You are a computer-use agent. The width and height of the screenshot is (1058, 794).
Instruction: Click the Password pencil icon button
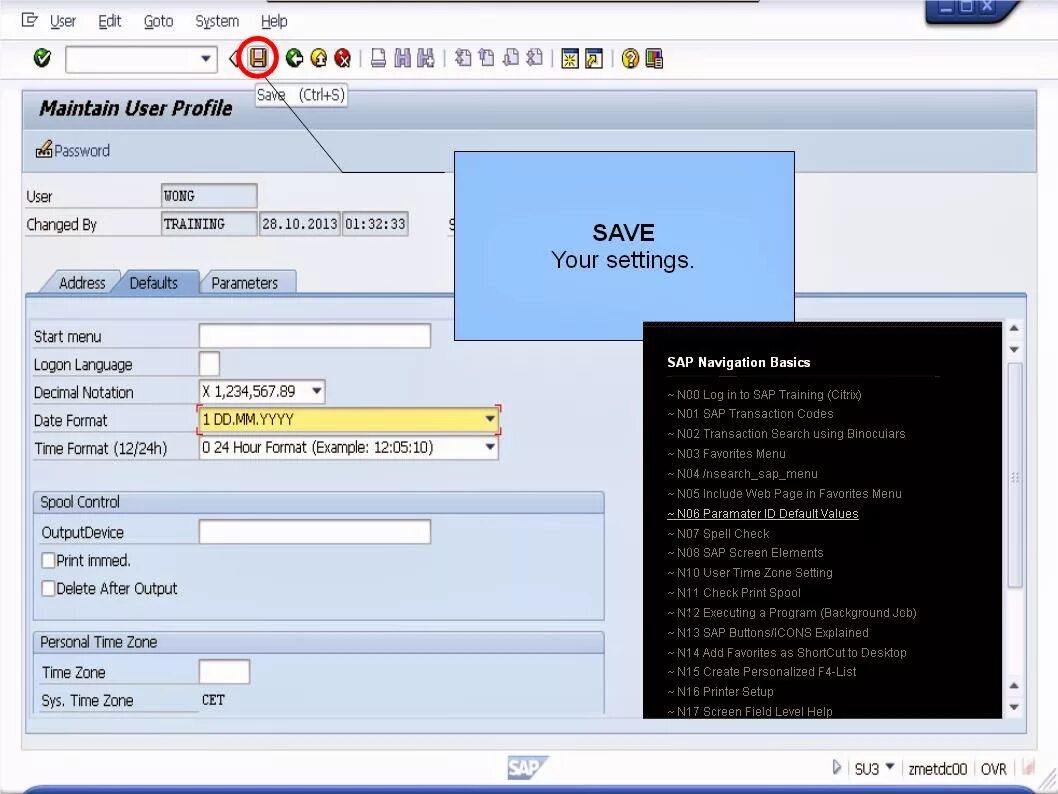pos(73,150)
